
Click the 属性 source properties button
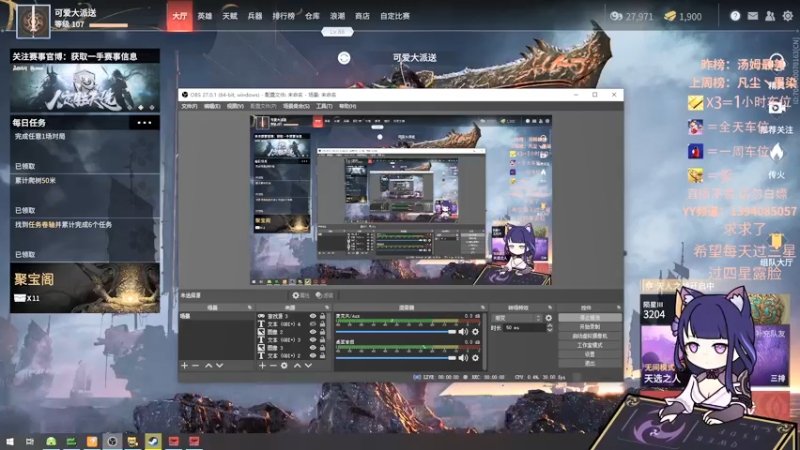pyautogui.click(x=301, y=295)
